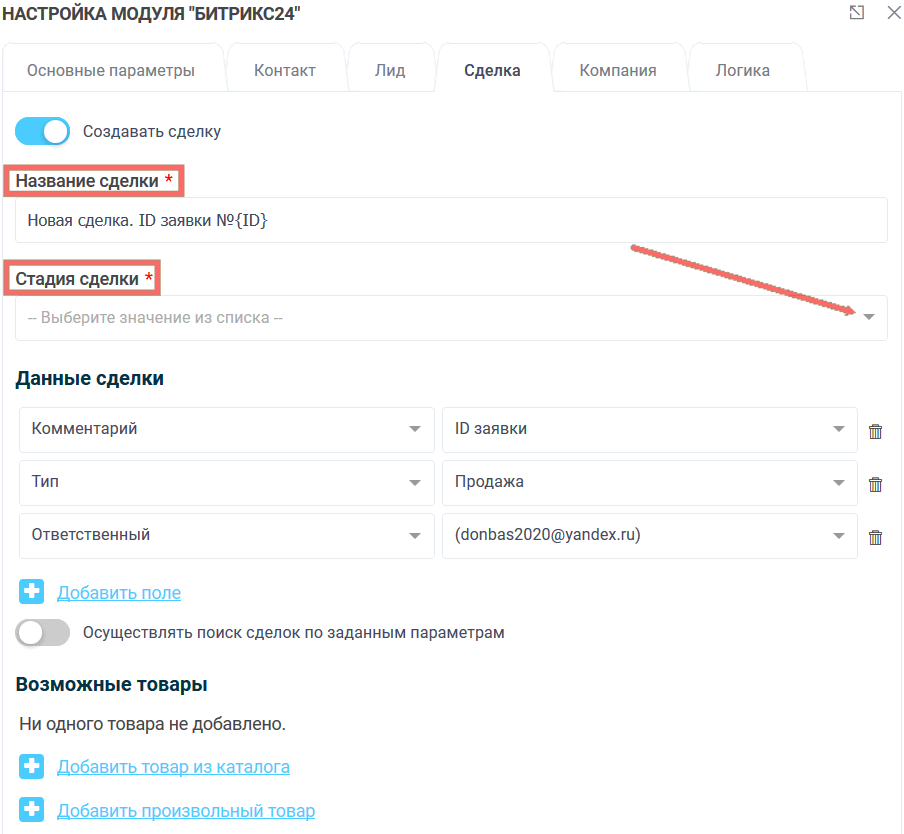This screenshot has width=904, height=834.
Task: Close the Битрикс24 settings dialog
Action: 893,13
